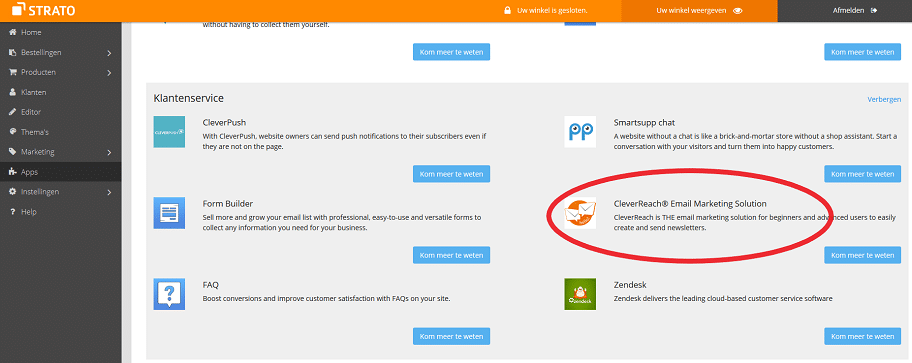The image size is (912, 363).
Task: Click Kom meer te weten for CleverReach
Action: (x=863, y=255)
